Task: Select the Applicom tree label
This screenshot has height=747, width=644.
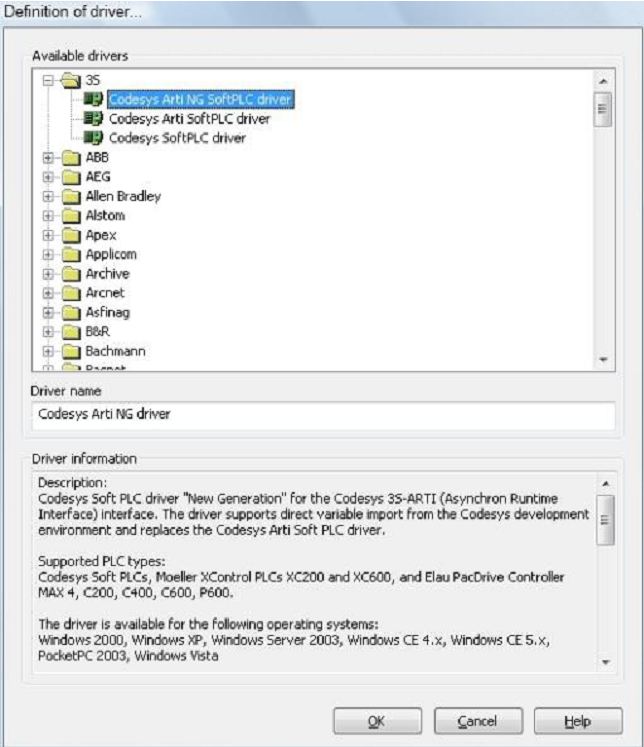Action: coord(111,254)
